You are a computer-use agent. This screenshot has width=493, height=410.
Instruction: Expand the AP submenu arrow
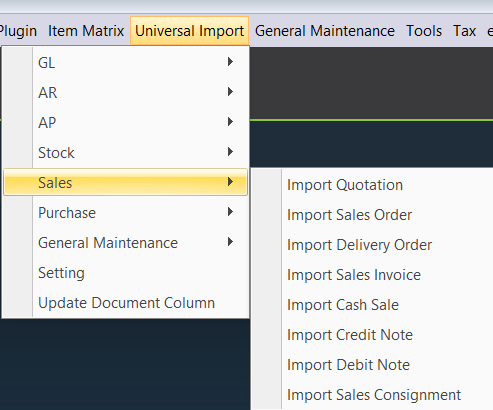pyautogui.click(x=230, y=122)
